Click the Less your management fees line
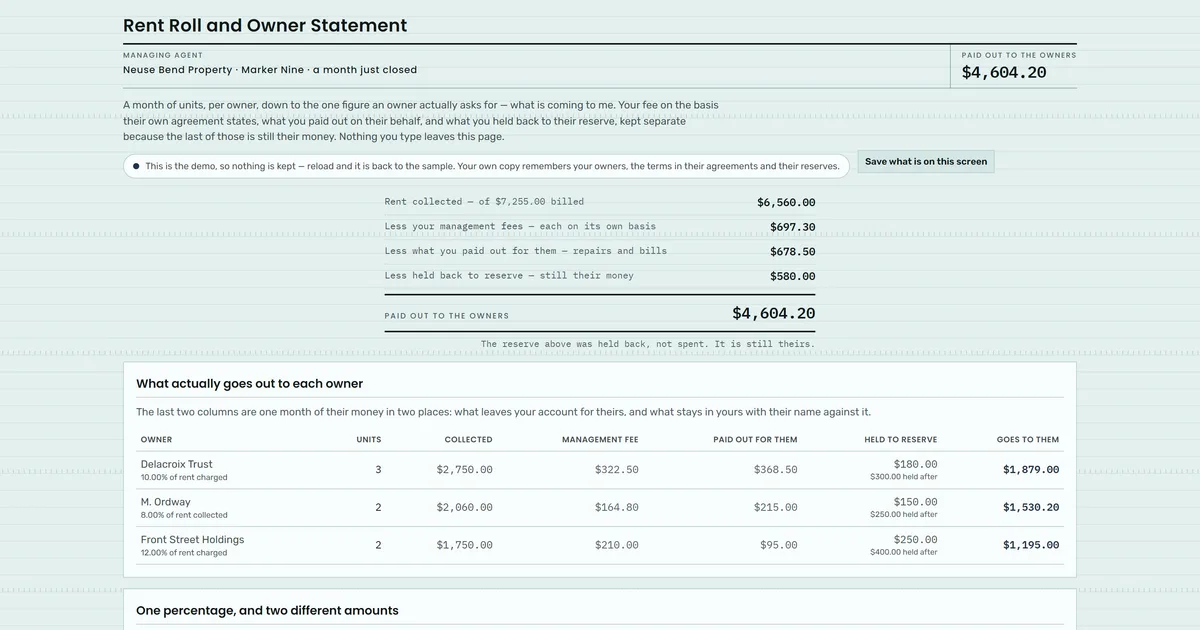Screen dimensions: 1200x630 tap(520, 227)
